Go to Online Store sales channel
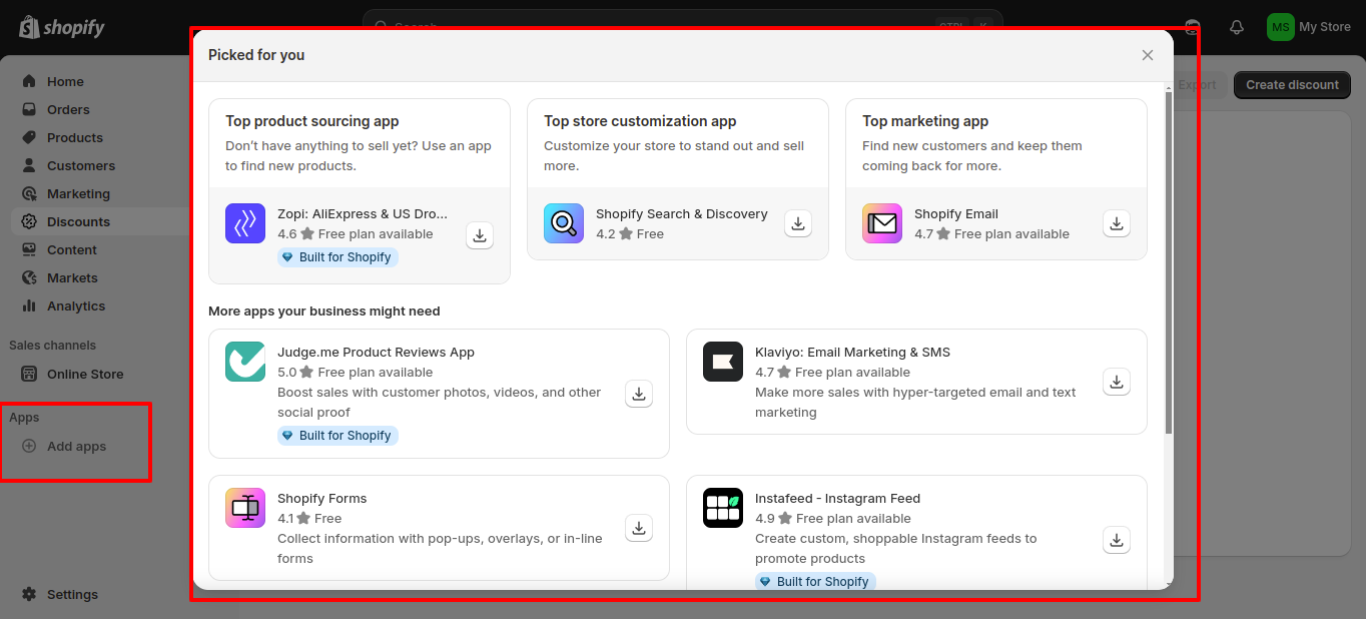1366x619 pixels. click(85, 373)
